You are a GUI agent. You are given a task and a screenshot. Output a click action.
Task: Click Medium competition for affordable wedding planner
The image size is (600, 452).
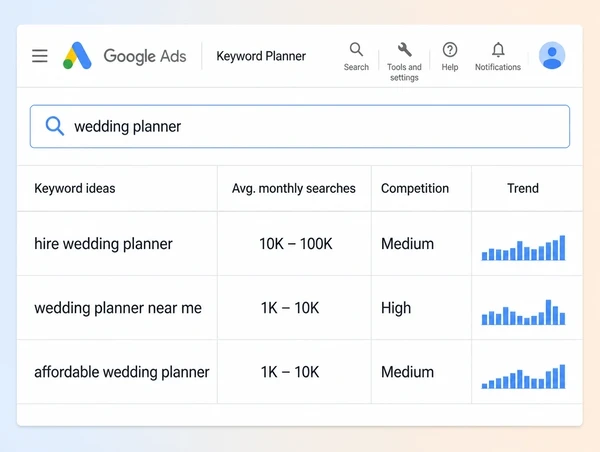(x=407, y=372)
